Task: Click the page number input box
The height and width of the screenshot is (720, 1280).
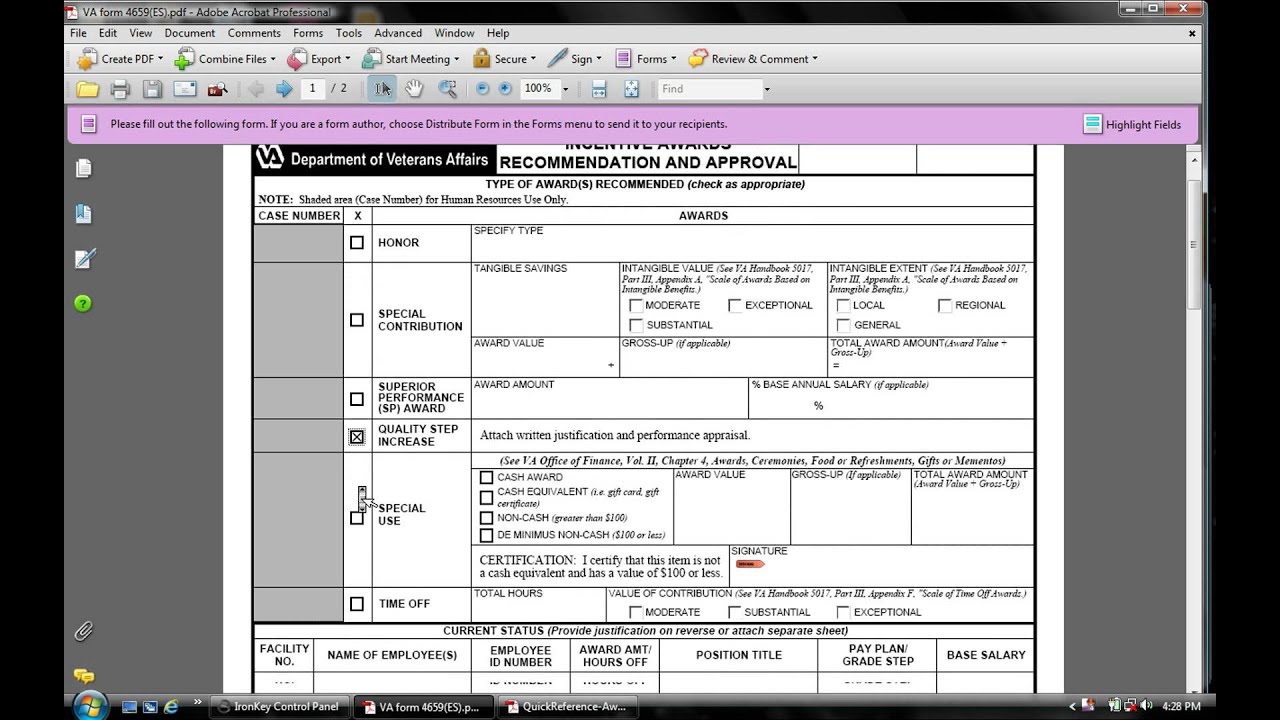Action: [x=312, y=89]
